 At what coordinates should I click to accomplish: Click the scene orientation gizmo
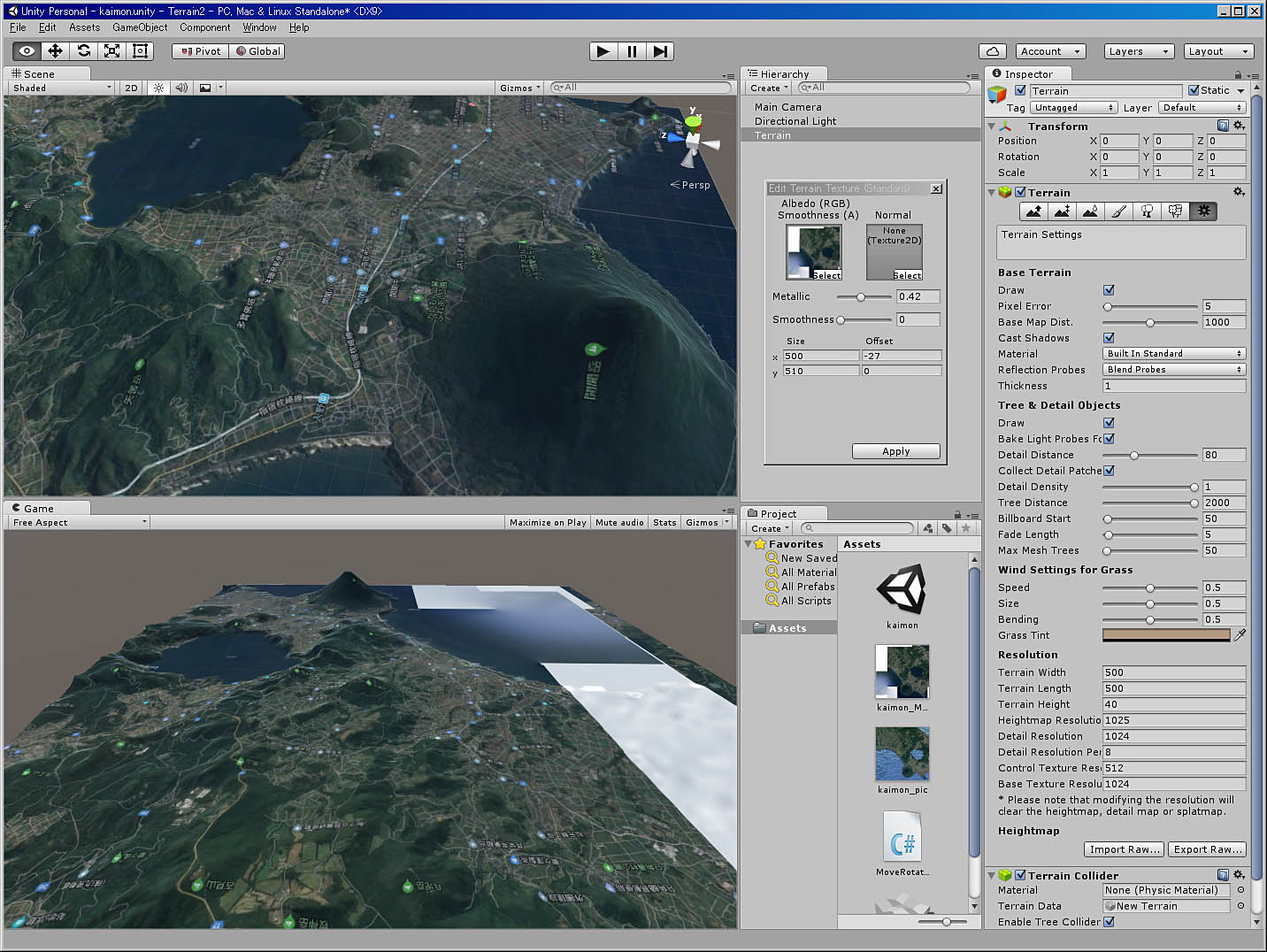pos(693,140)
